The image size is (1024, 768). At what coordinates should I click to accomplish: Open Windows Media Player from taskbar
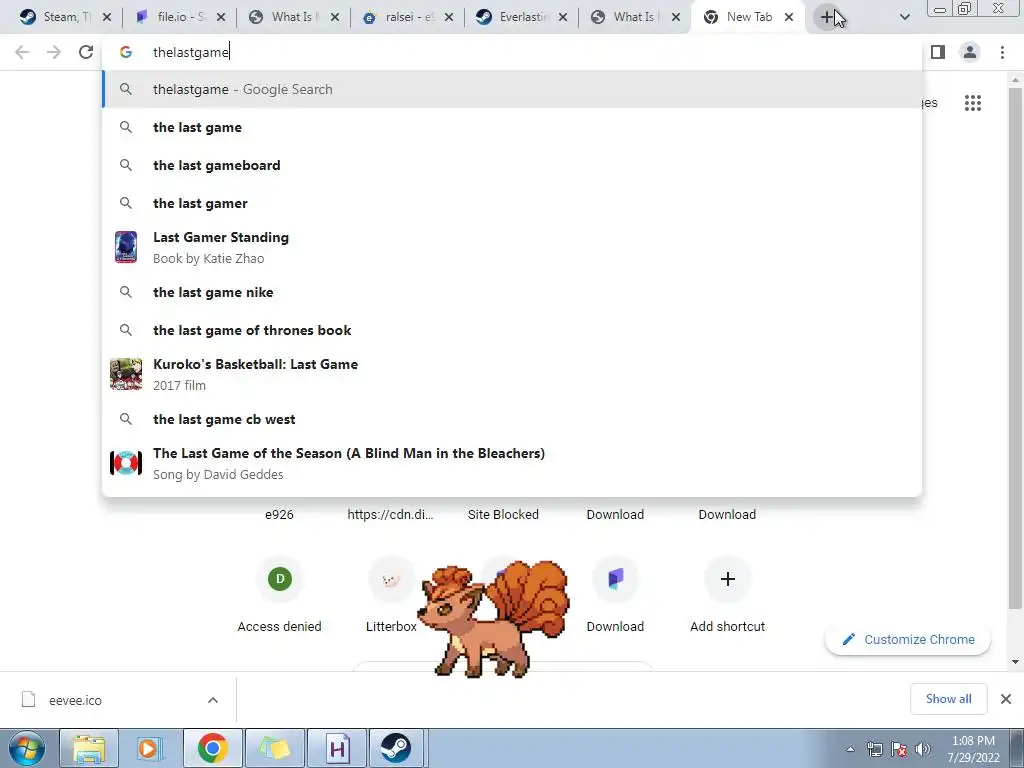(151, 748)
